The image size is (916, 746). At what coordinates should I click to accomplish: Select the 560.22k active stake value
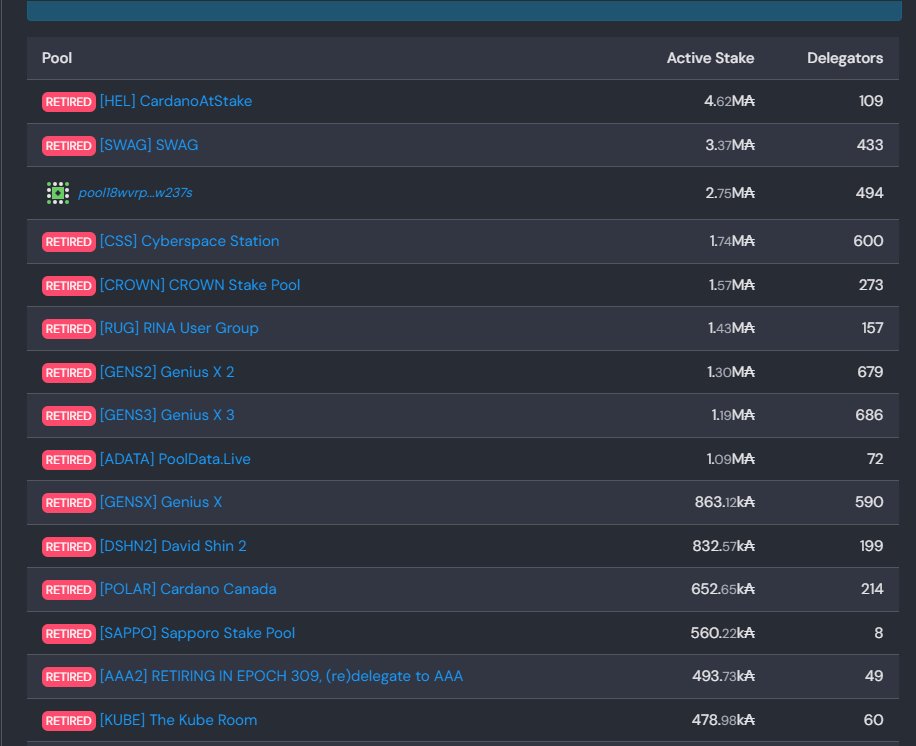pyautogui.click(x=723, y=633)
